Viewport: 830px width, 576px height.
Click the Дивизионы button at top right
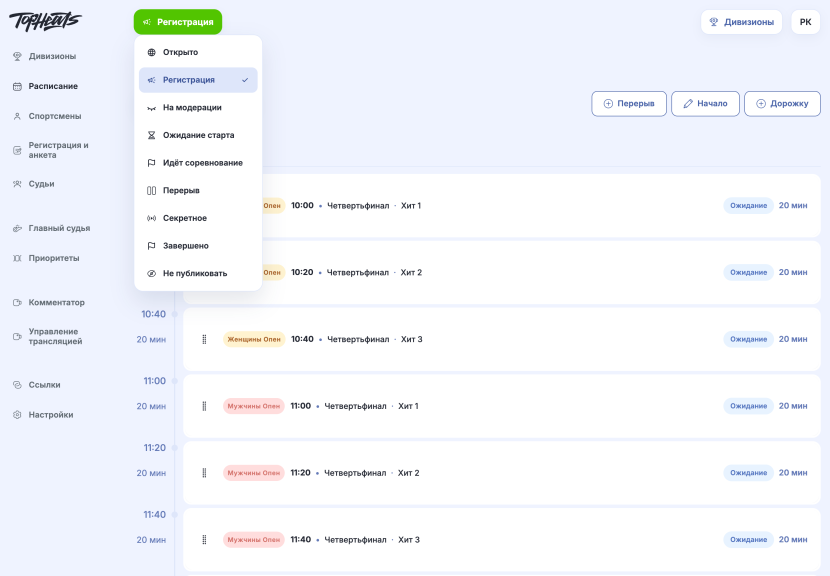point(741,22)
